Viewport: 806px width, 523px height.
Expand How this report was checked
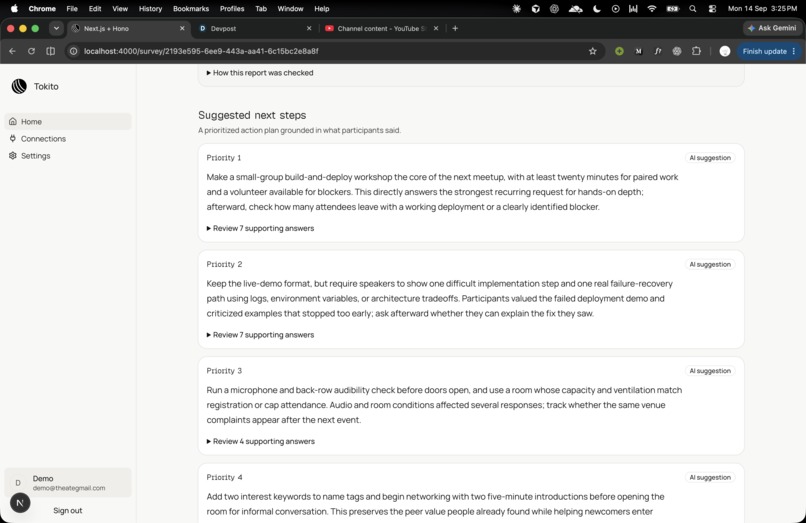coord(260,73)
